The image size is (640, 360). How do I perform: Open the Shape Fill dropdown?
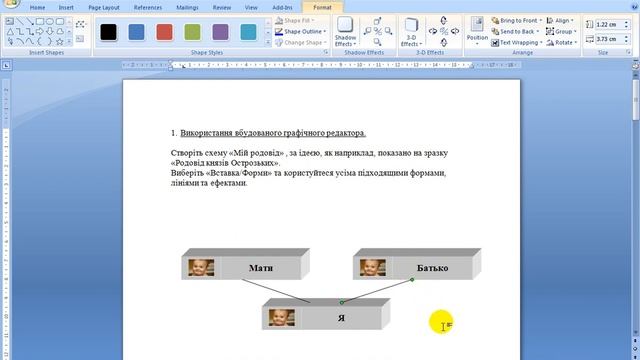[x=295, y=20]
